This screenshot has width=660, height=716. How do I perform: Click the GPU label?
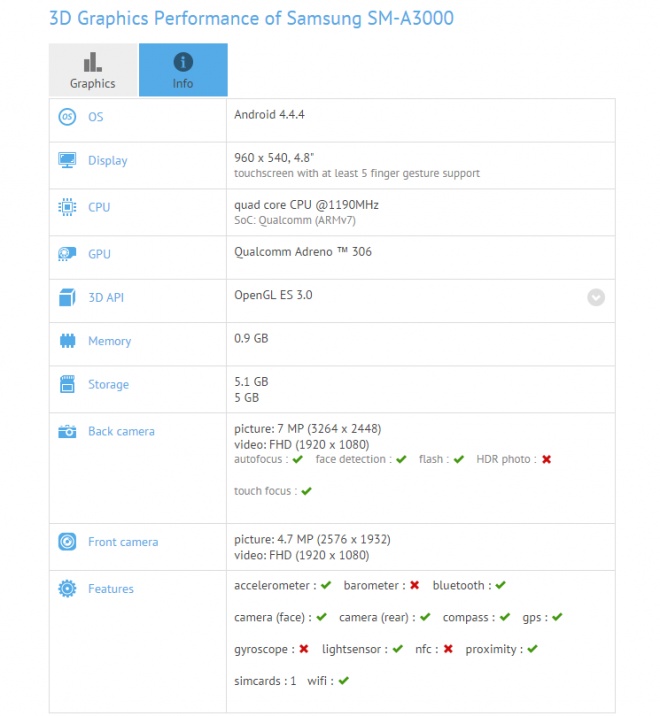click(x=99, y=254)
